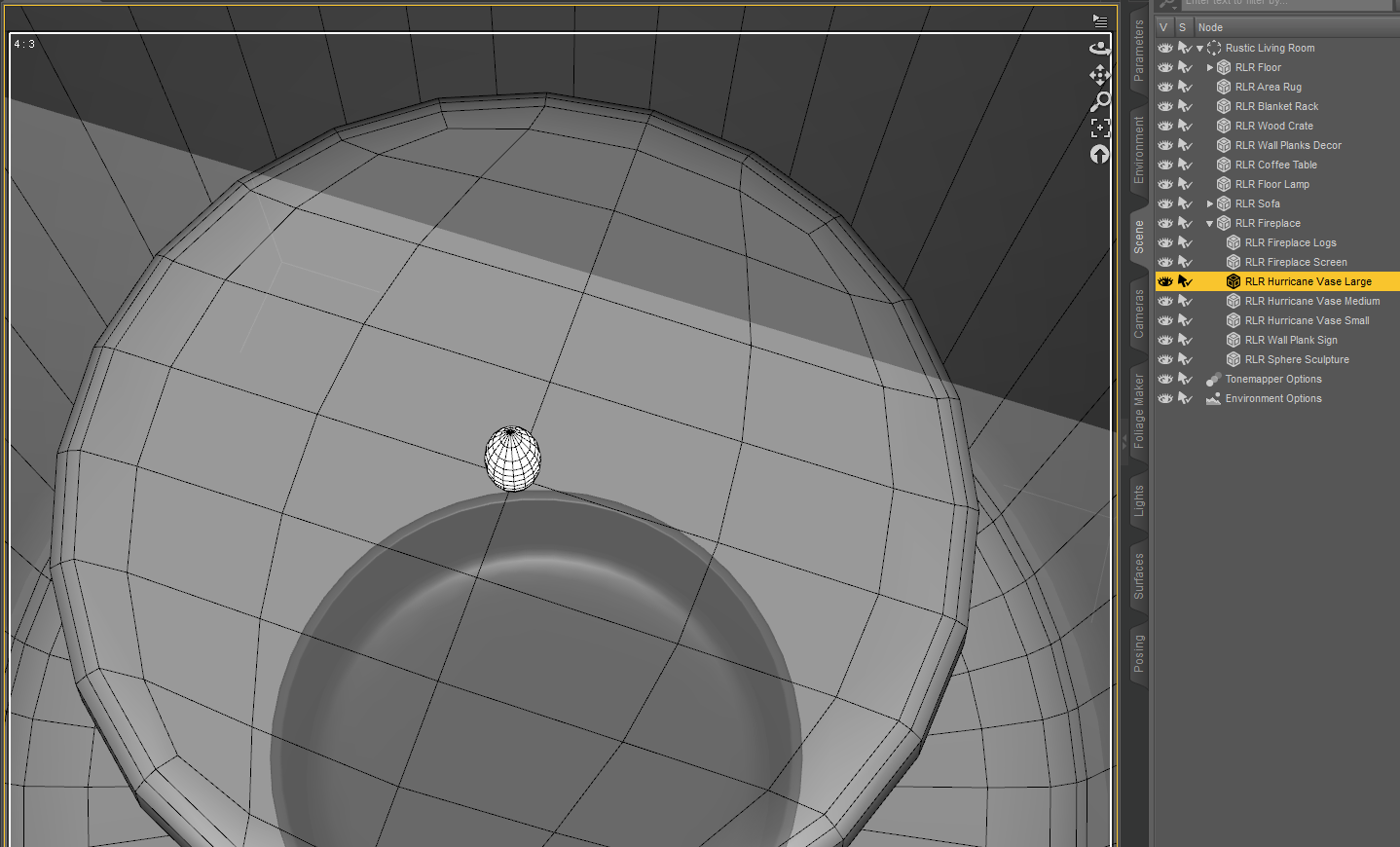Screen dimensions: 1400x847
Task: Toggle selectability of RLR Hurricane Vase Medium
Action: [1185, 301]
